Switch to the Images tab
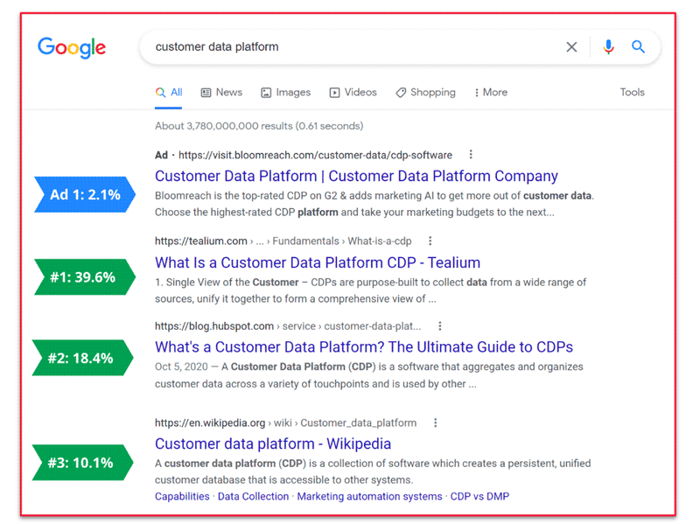Viewport: 700px width, 524px height. pyautogui.click(x=286, y=92)
